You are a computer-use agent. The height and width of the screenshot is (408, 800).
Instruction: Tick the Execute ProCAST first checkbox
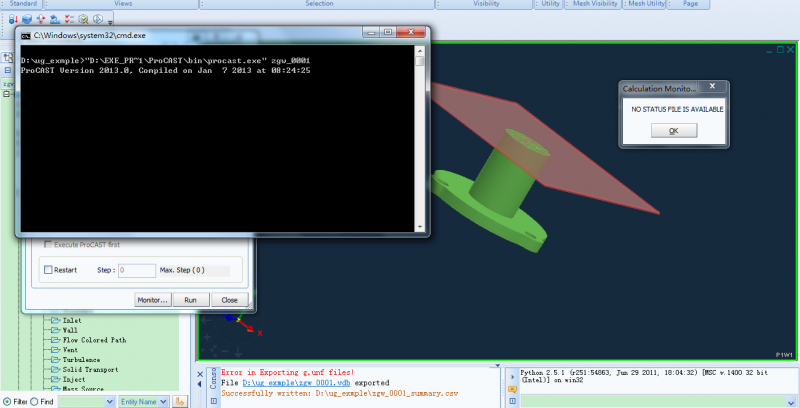point(48,244)
